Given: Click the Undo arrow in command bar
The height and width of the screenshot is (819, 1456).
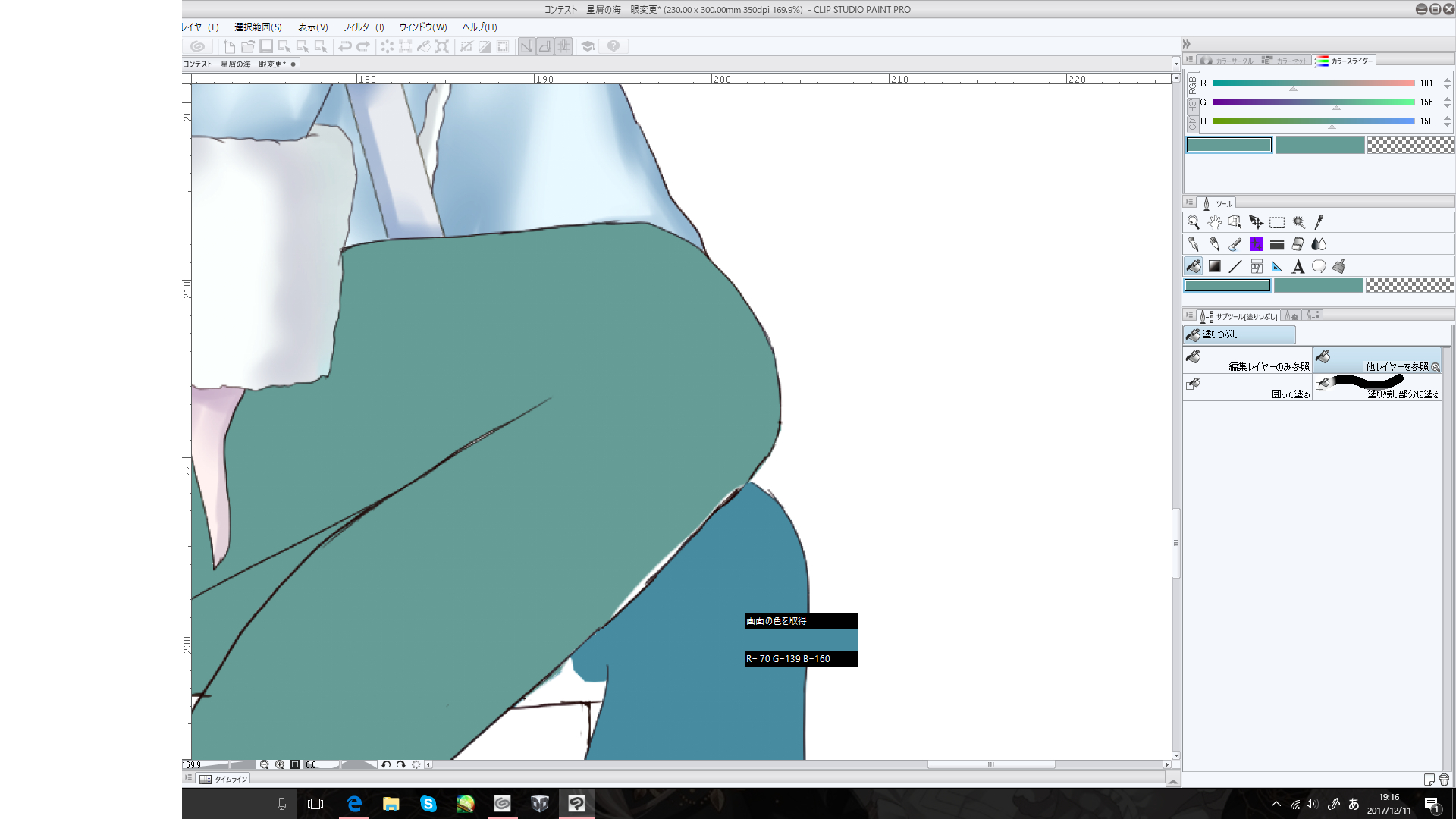Looking at the screenshot, I should [x=345, y=46].
